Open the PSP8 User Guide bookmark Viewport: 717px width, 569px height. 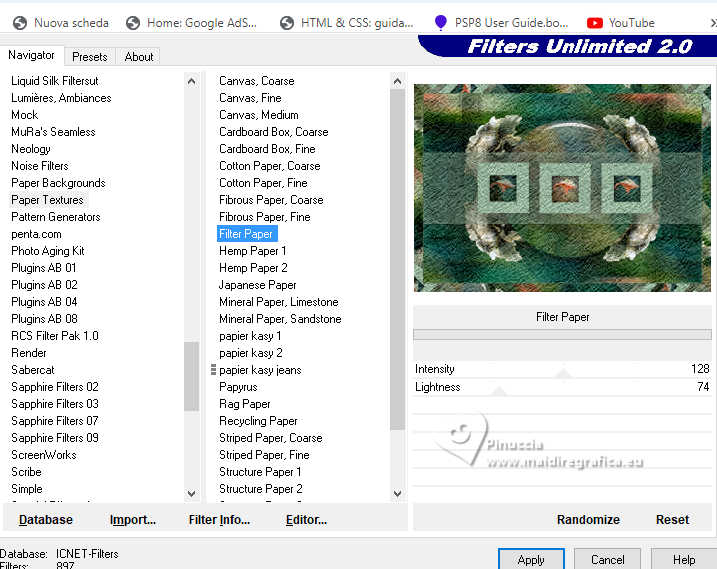click(x=501, y=23)
